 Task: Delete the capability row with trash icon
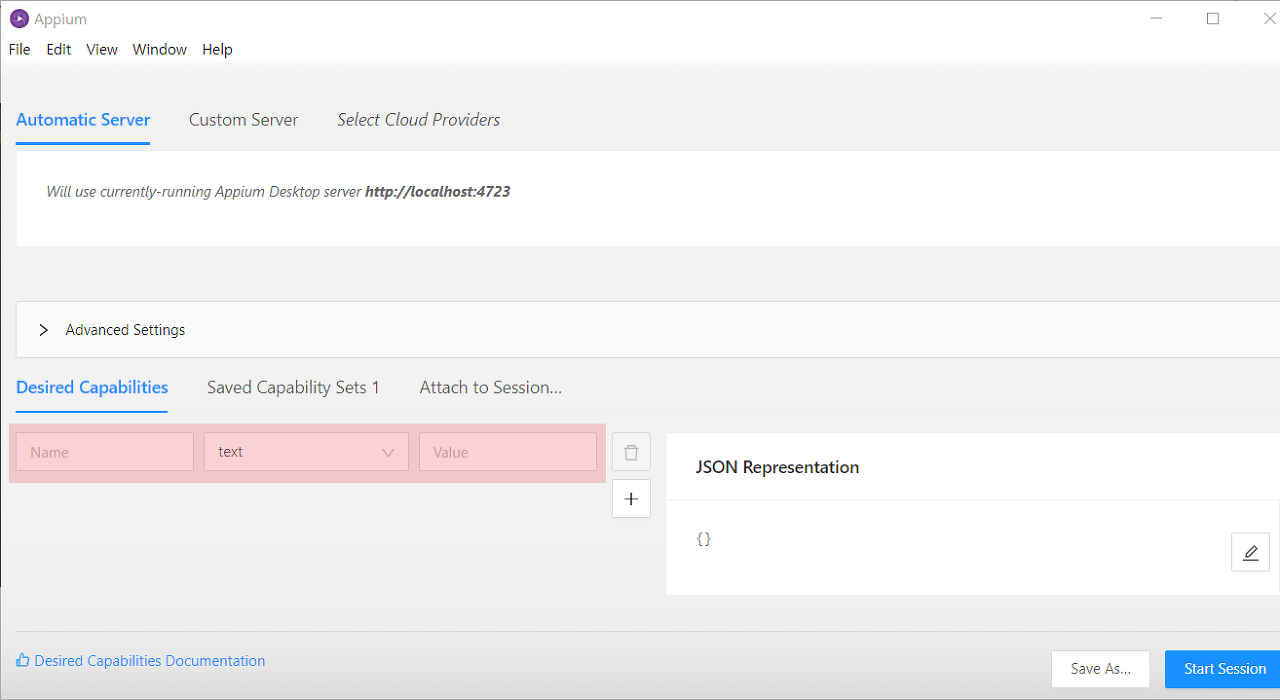[x=631, y=452]
